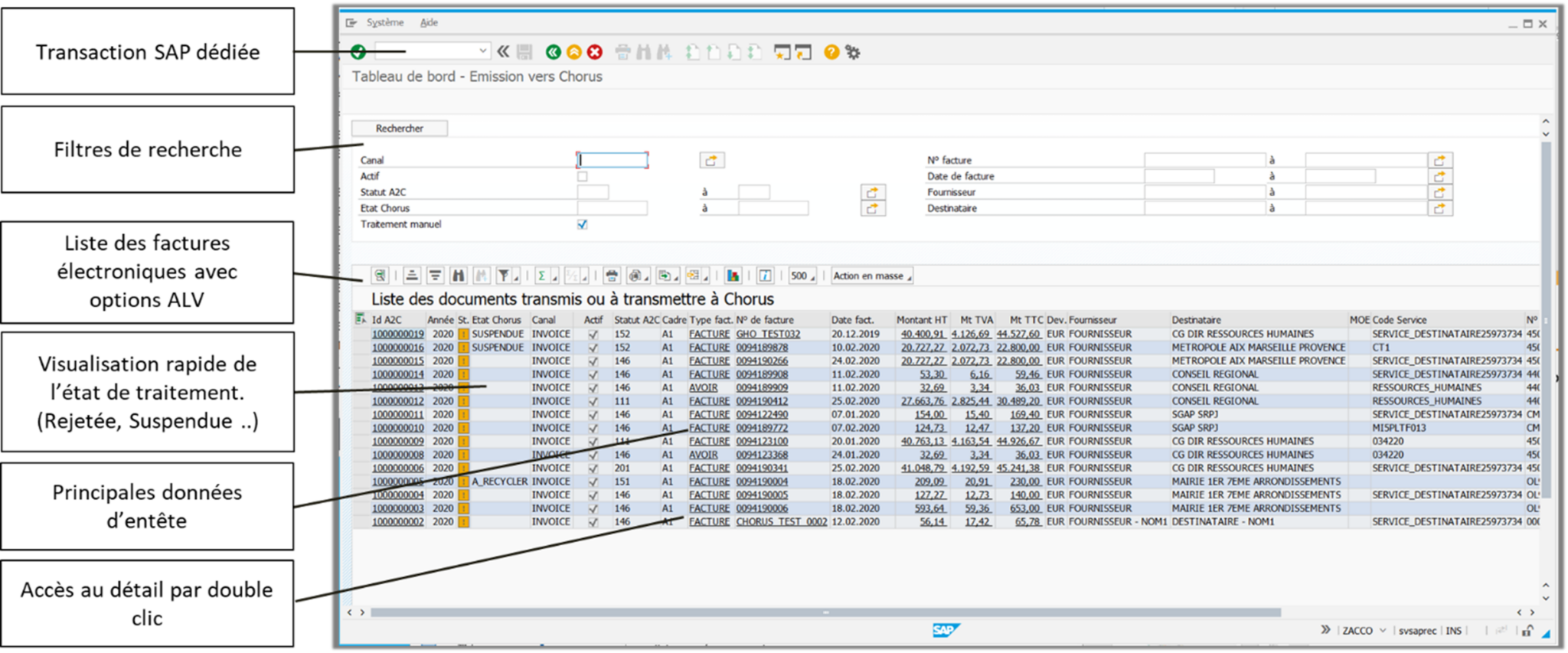Expand the Action en masse dropdown

[x=872, y=276]
